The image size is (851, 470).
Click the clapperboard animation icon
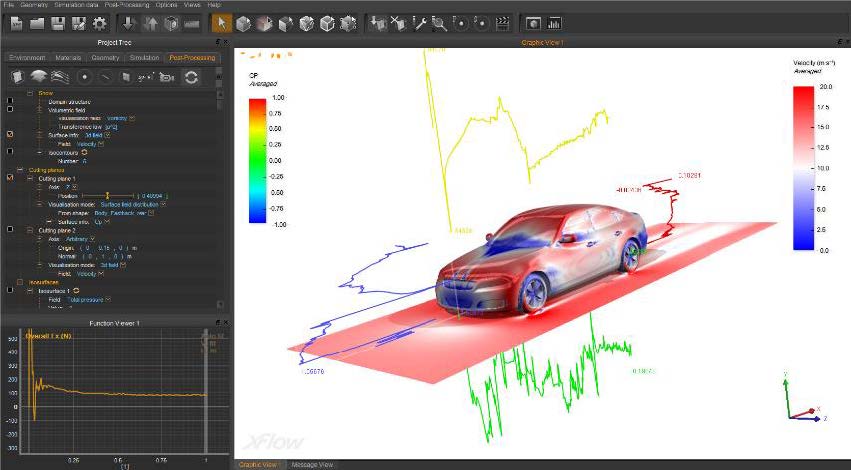[503, 22]
